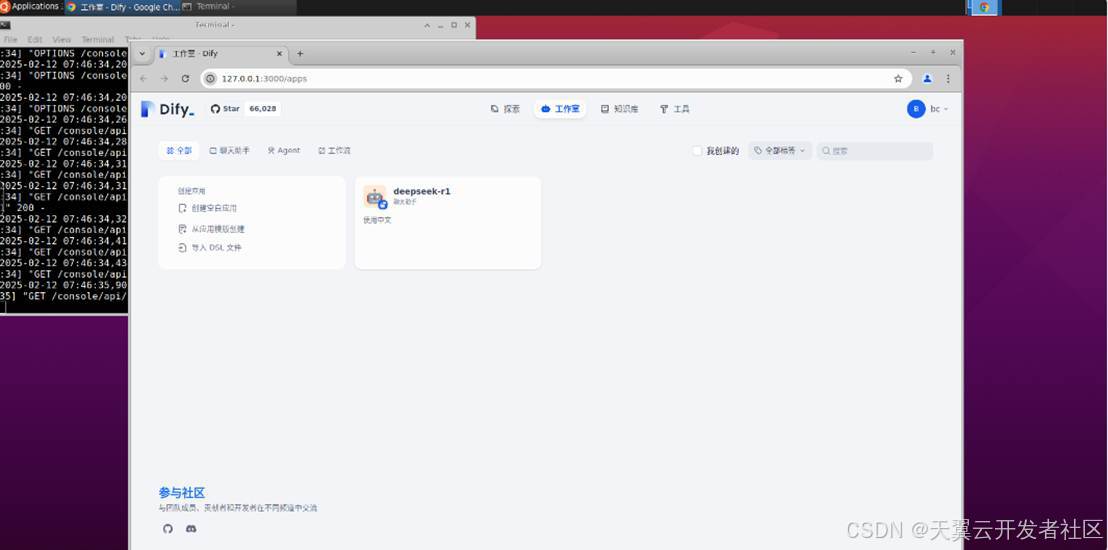Open the Discord community icon in footer
The width and height of the screenshot is (1108, 550).
pyautogui.click(x=191, y=529)
